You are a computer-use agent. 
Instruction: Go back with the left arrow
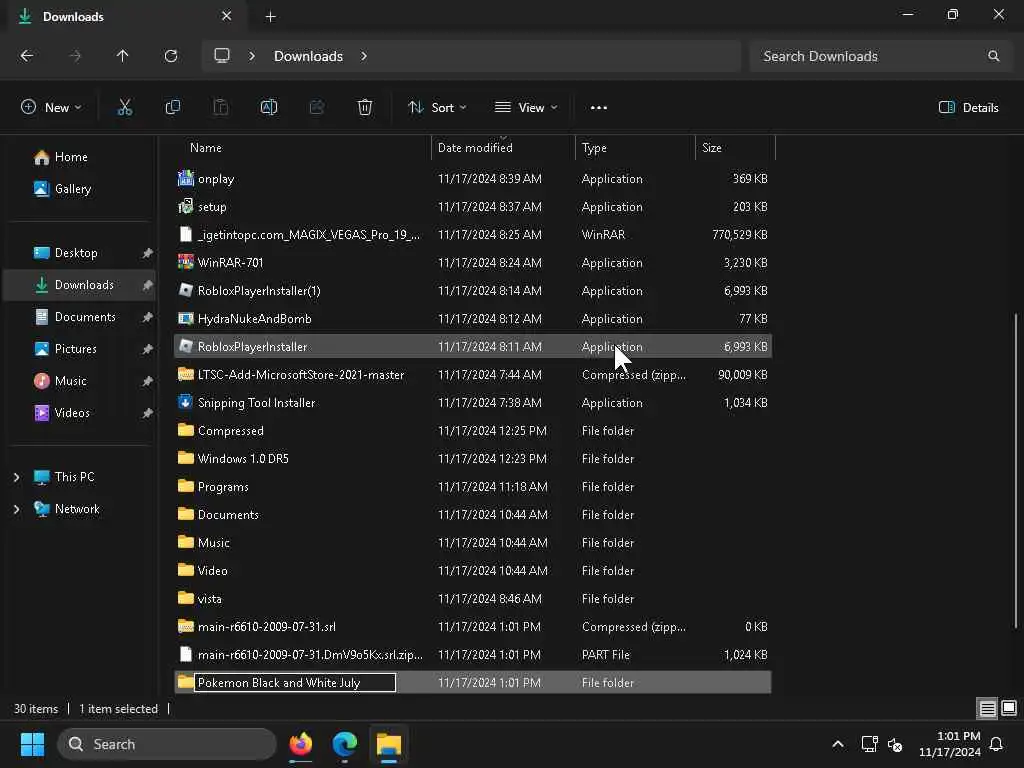(27, 56)
